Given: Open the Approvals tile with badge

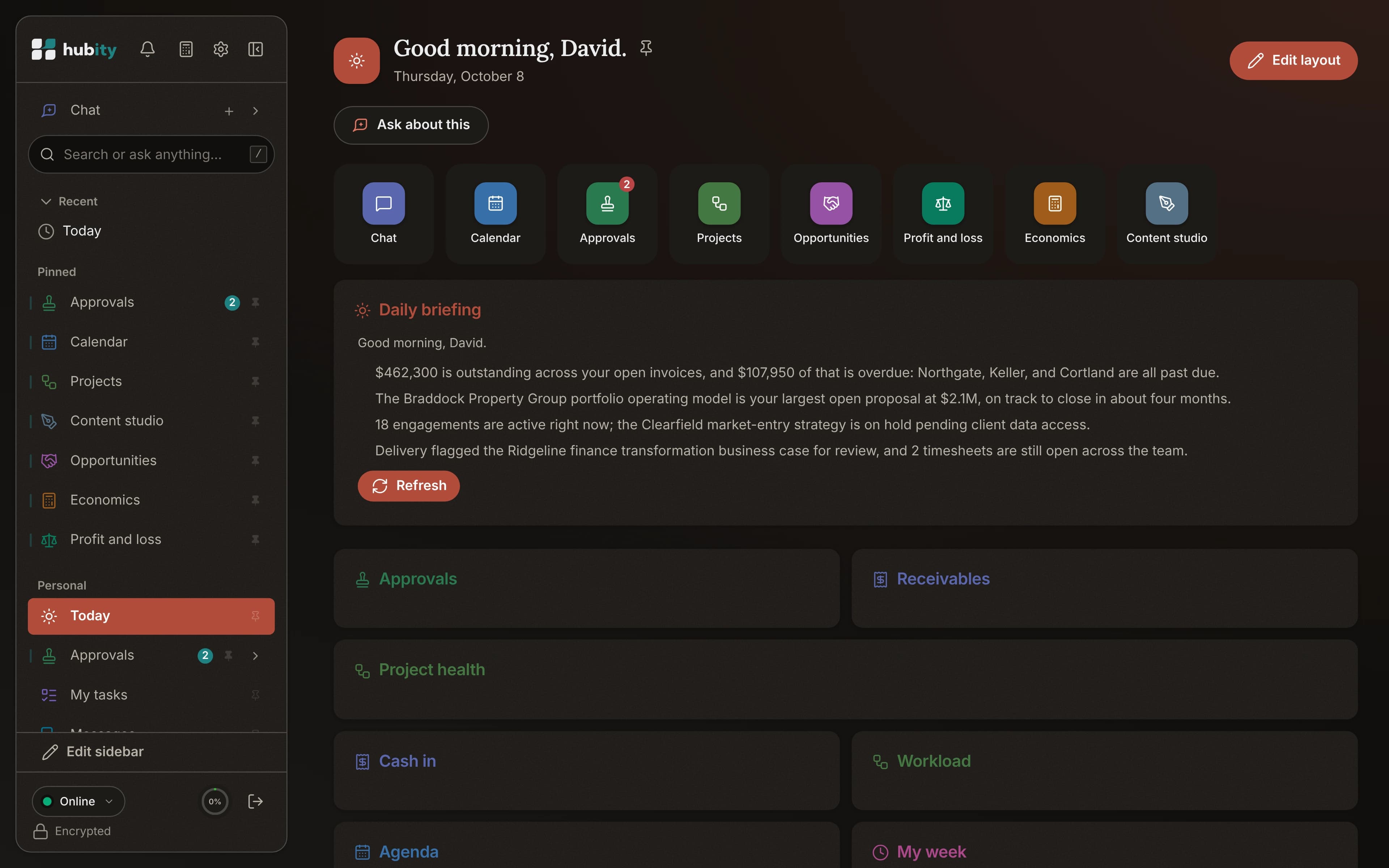Looking at the screenshot, I should 607,213.
